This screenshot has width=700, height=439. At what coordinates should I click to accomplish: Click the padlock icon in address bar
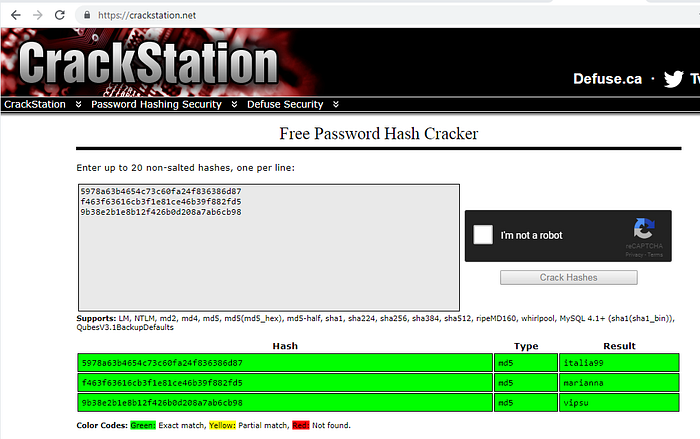(87, 16)
